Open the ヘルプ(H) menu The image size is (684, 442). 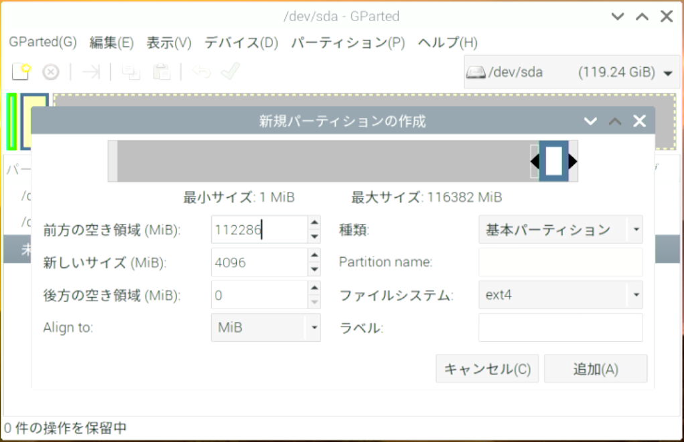448,42
